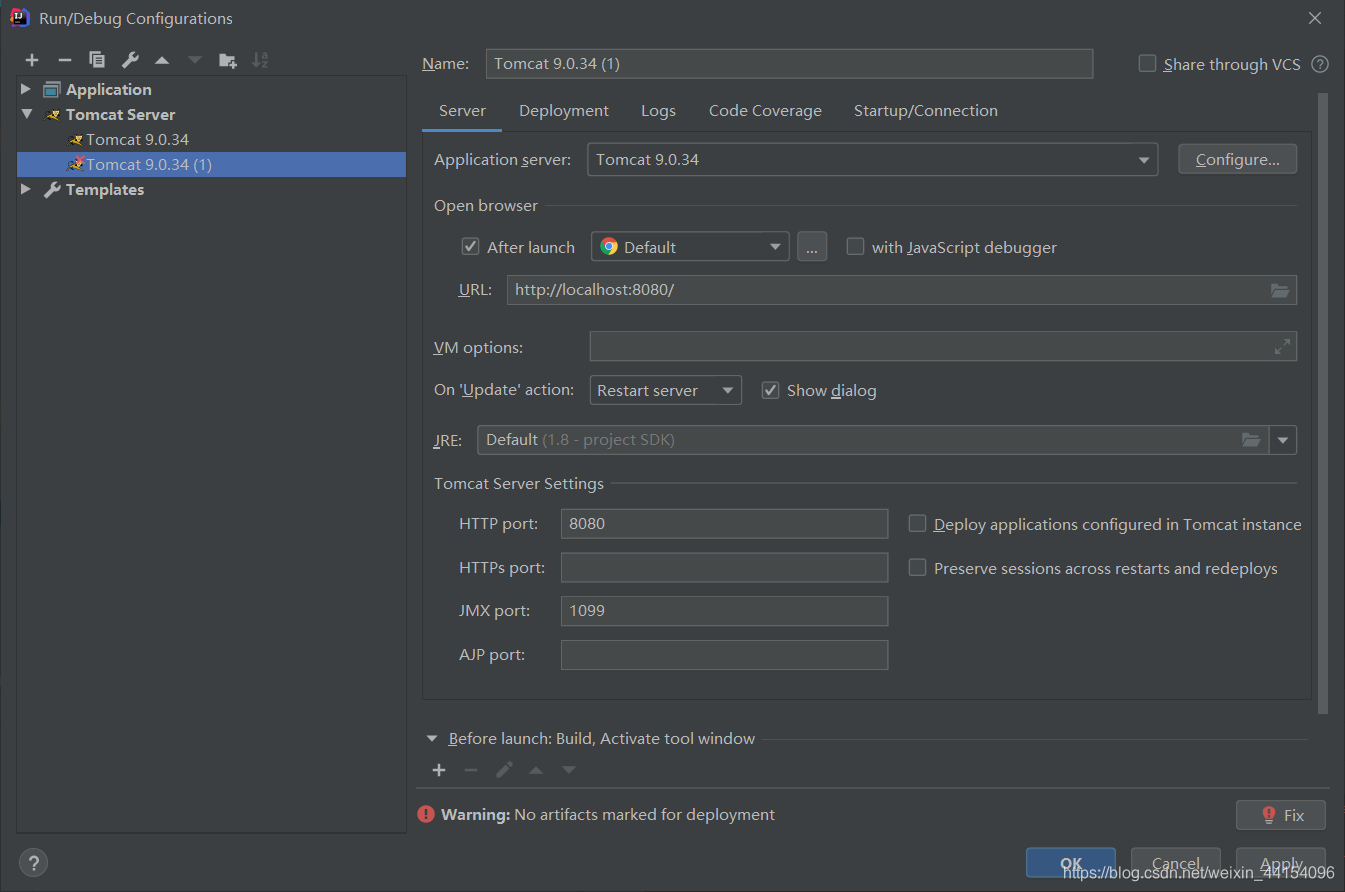
Task: Enable Deploy applications configured in Tomcat instance
Action: coord(917,523)
